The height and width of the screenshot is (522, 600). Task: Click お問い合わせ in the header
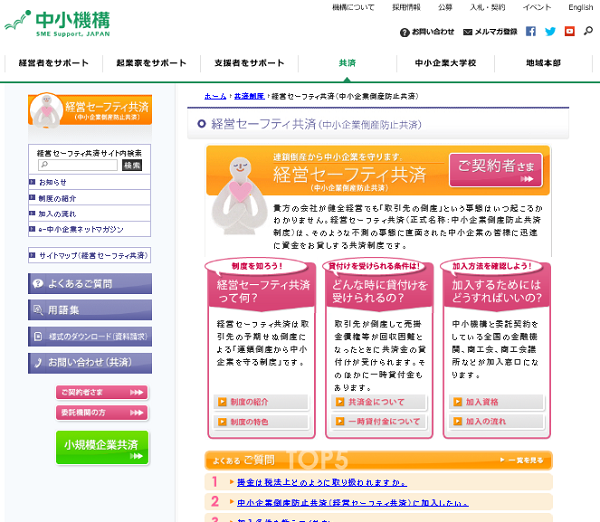click(x=433, y=32)
